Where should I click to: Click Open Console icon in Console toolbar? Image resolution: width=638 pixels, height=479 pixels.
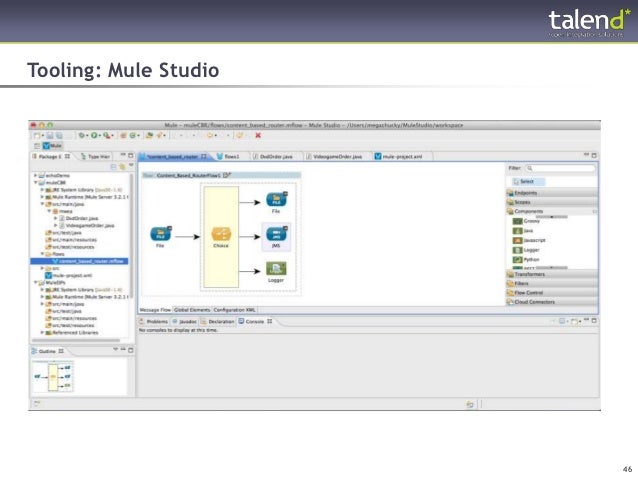[576, 321]
